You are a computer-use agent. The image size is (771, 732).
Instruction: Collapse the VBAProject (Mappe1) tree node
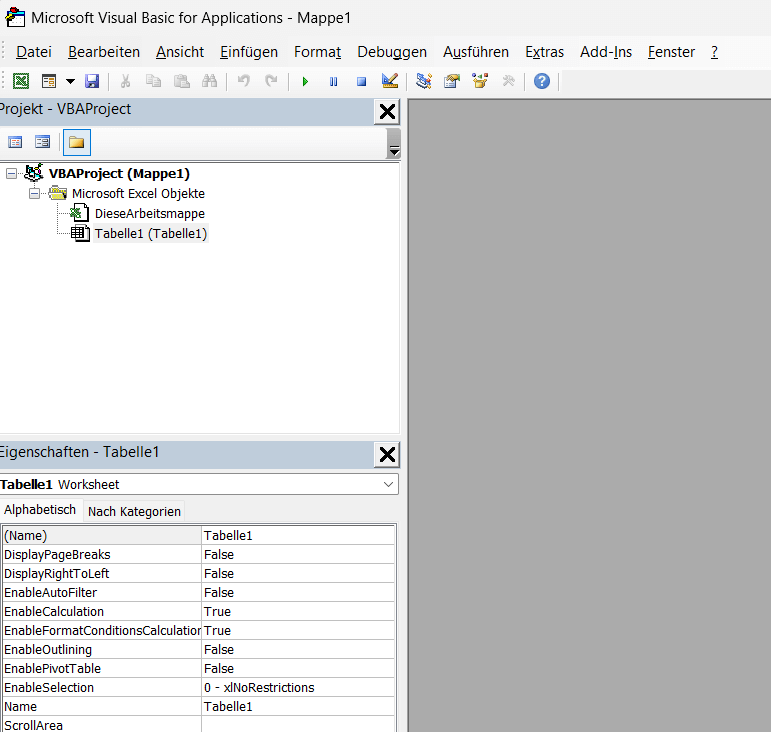point(11,174)
